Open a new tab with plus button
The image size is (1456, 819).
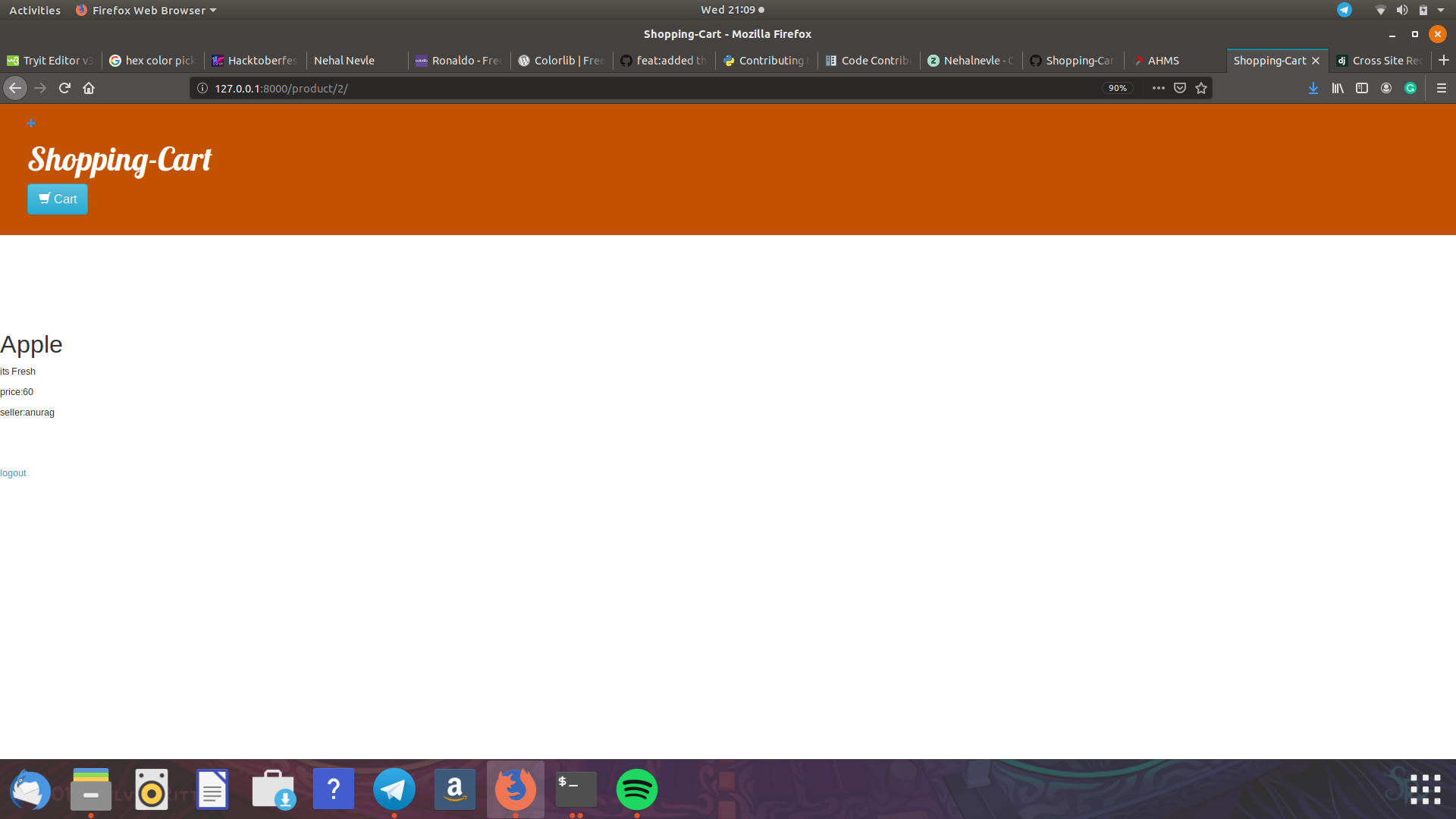(1444, 60)
